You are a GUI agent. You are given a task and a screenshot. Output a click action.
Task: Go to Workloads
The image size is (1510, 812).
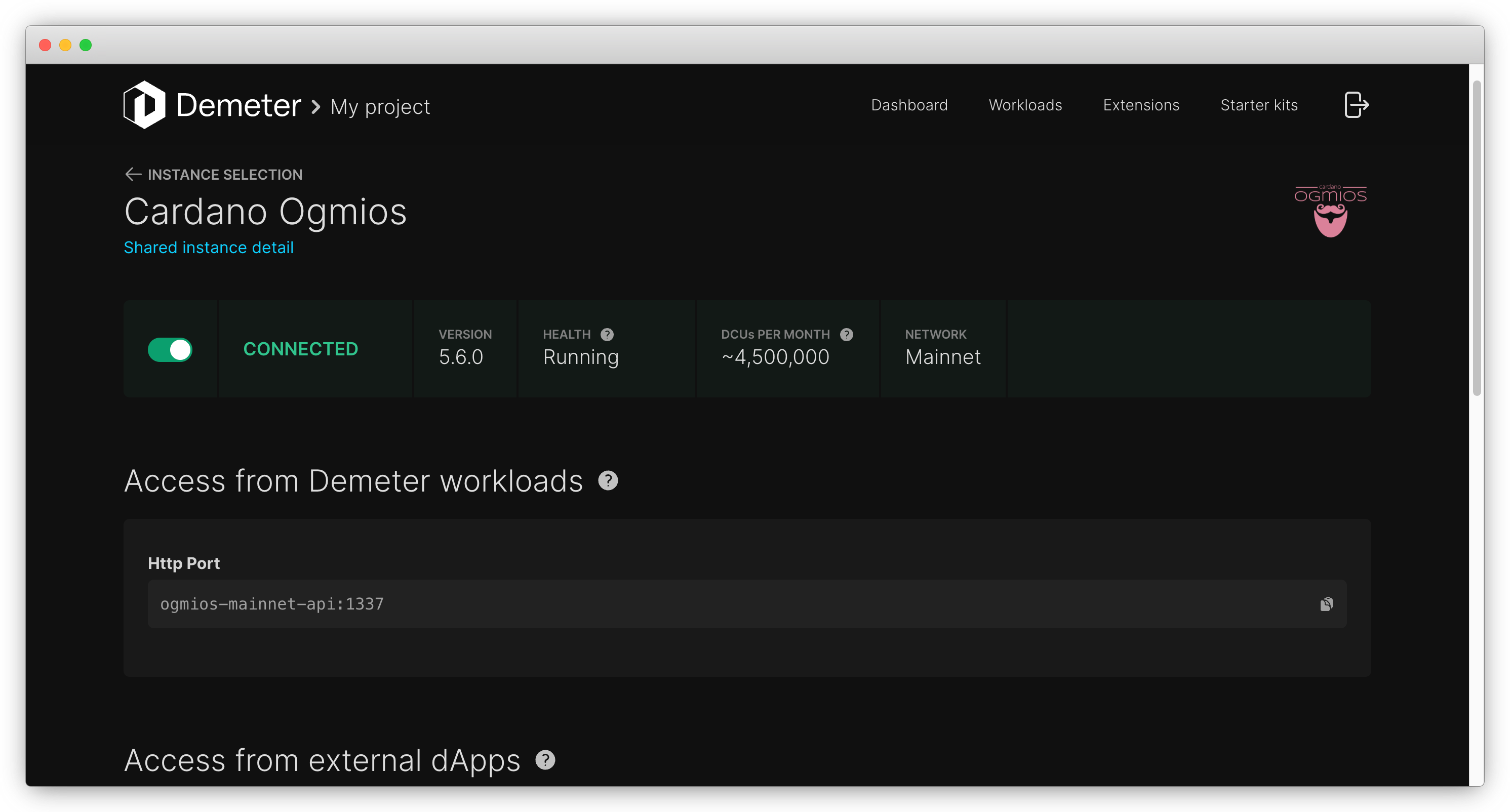click(1025, 105)
